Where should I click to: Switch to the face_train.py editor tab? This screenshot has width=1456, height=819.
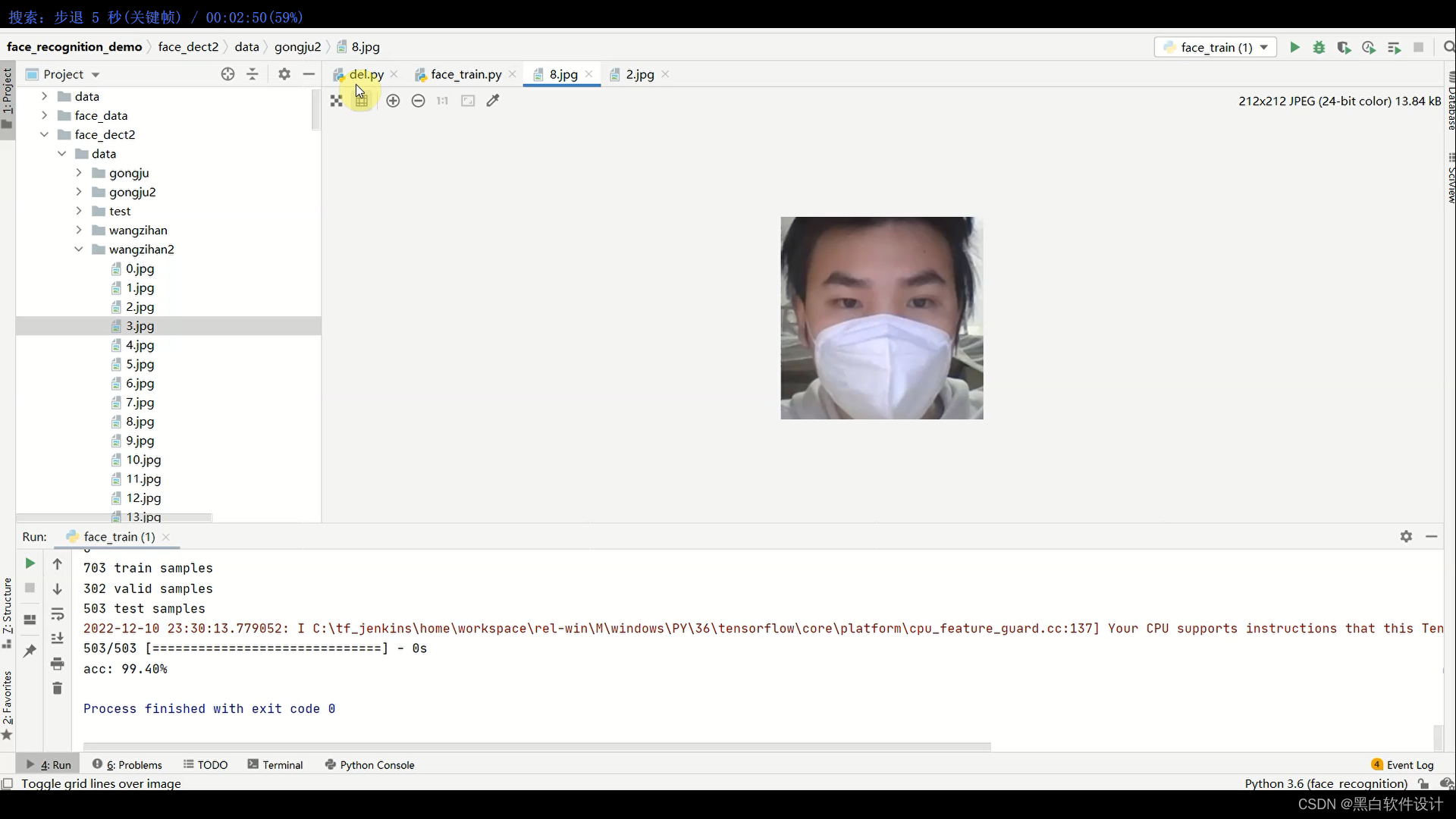(465, 74)
